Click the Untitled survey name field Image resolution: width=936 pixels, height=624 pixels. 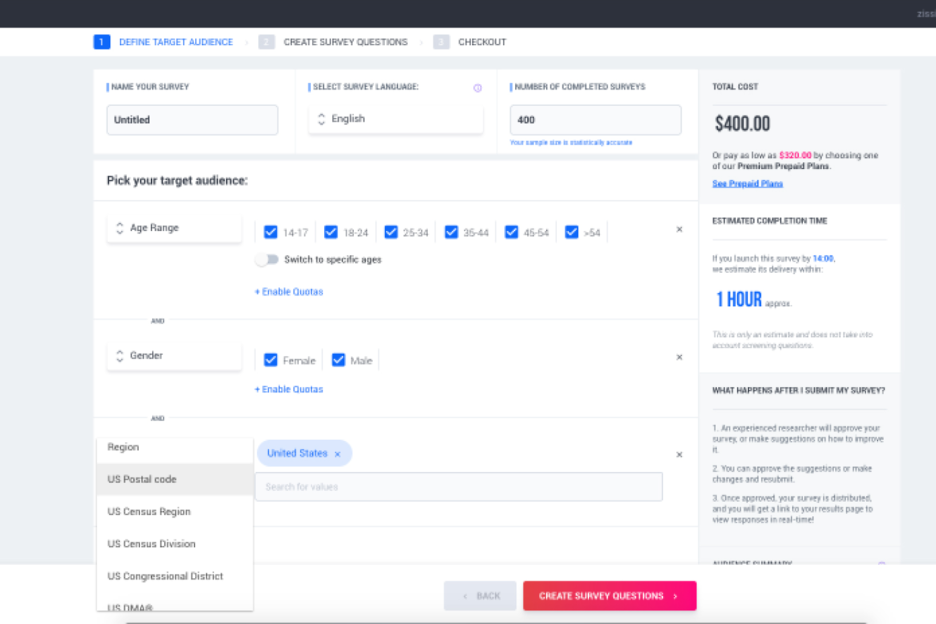(x=191, y=120)
